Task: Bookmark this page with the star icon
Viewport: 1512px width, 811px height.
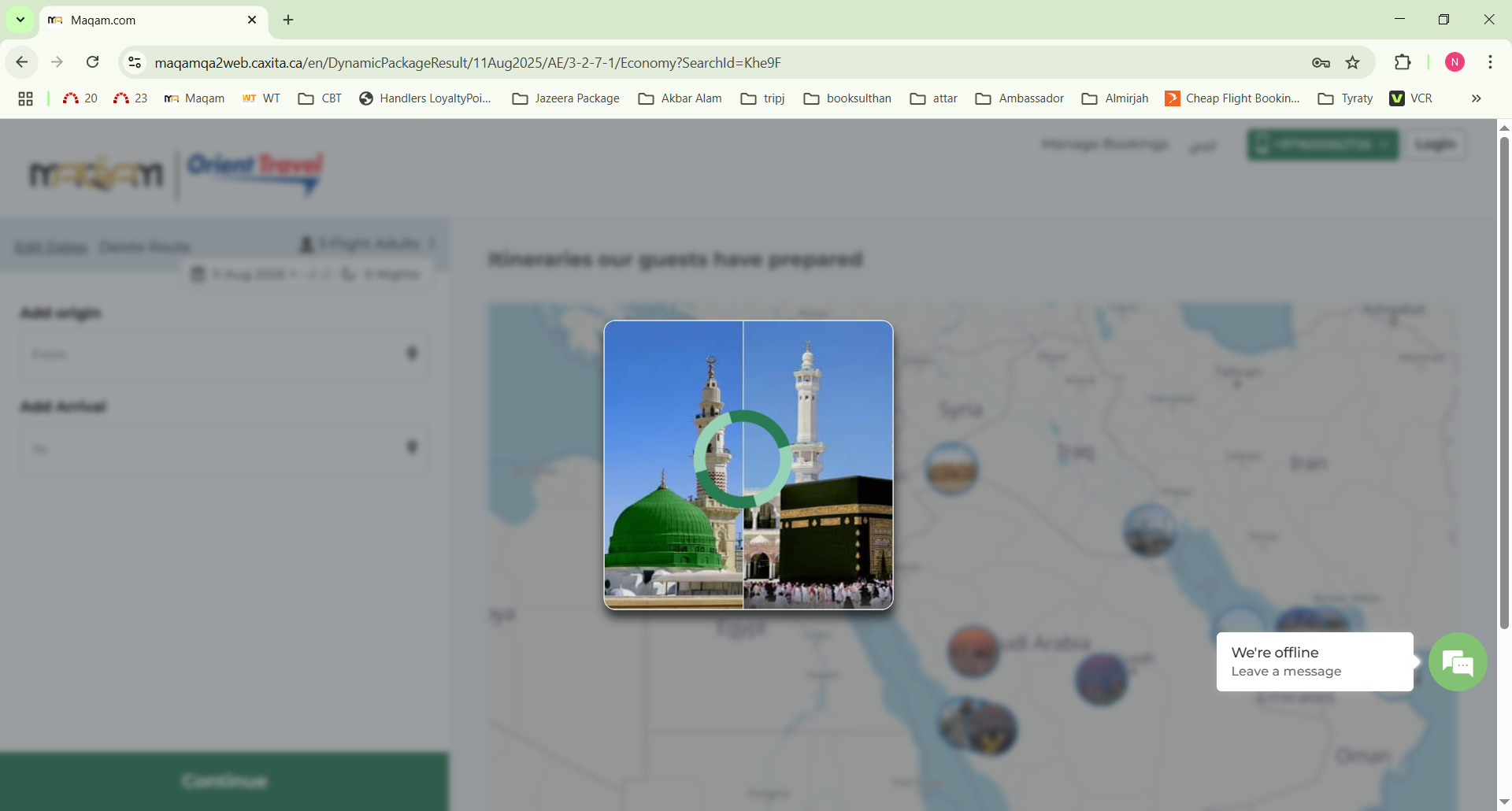Action: pos(1353,63)
